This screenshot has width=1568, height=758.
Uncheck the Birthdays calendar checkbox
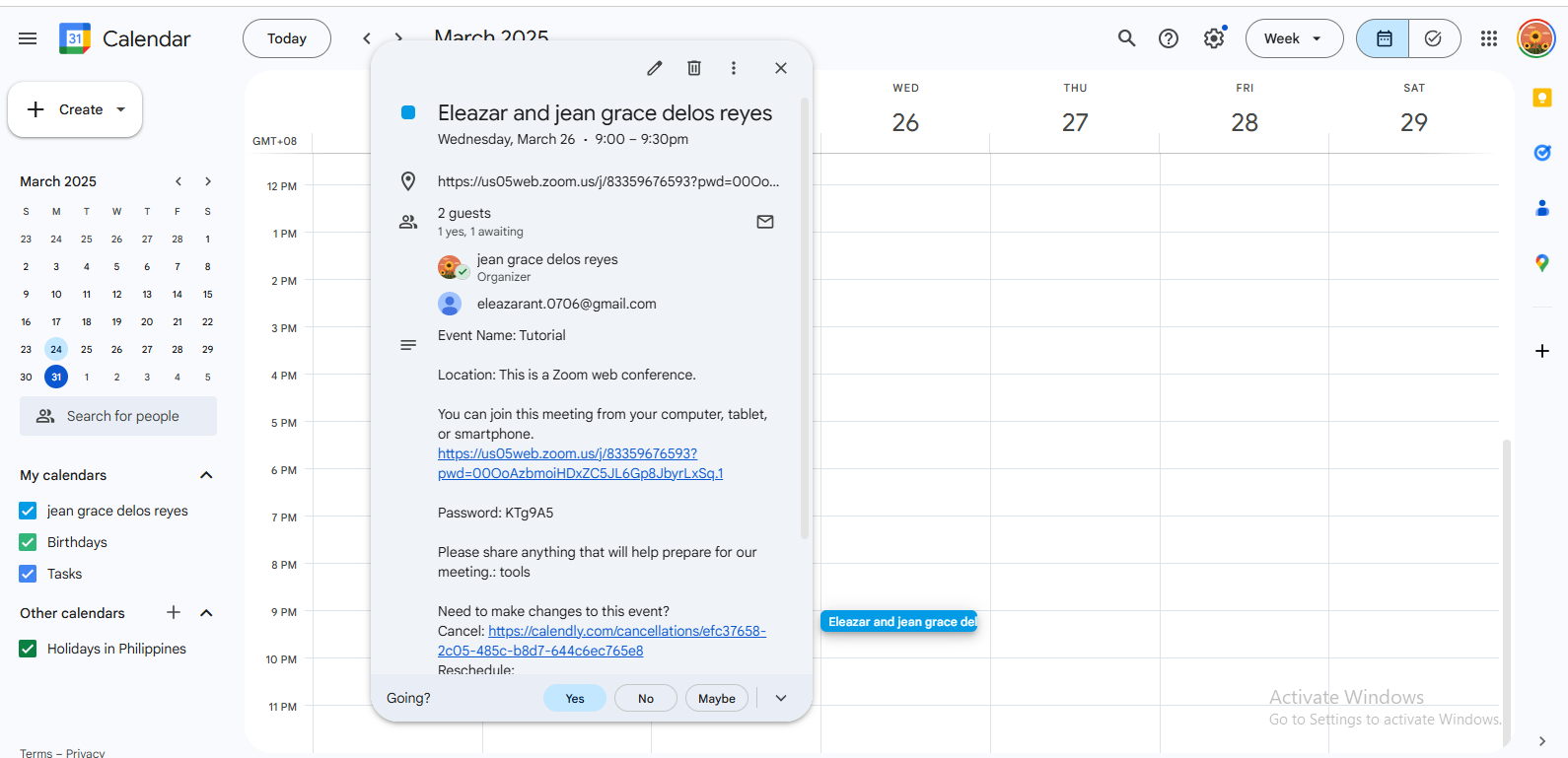click(x=29, y=542)
